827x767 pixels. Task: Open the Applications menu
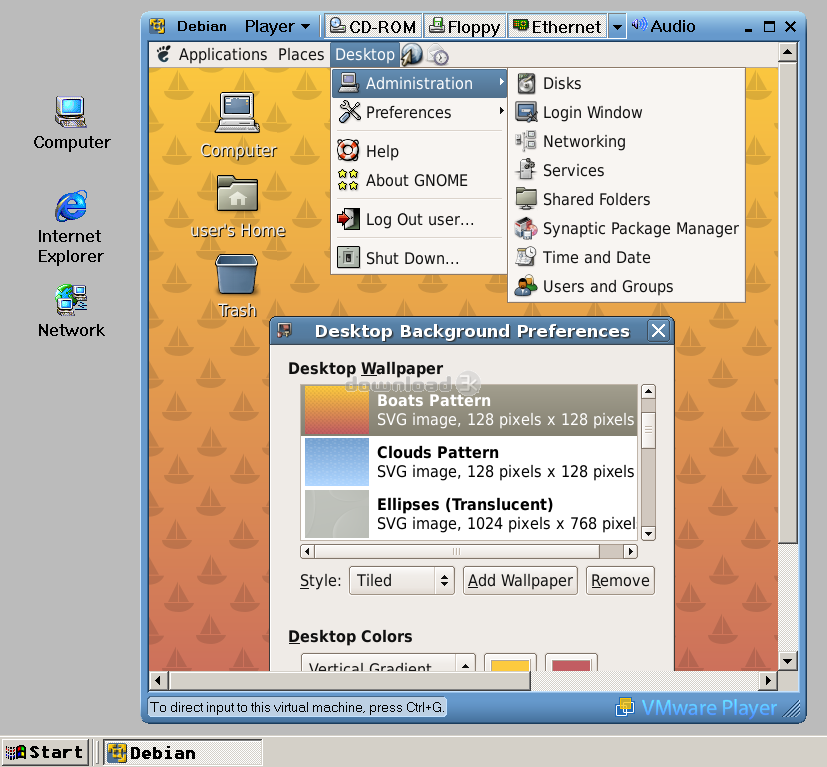[x=223, y=54]
